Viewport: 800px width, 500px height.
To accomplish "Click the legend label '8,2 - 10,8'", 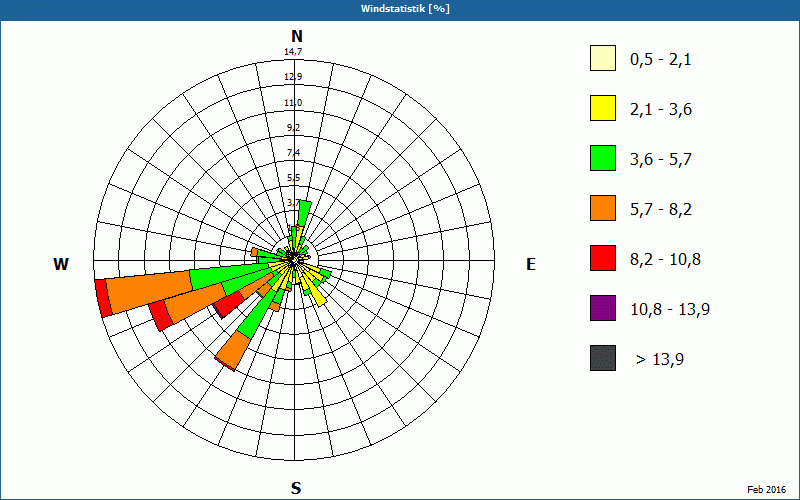I will 665,260.
